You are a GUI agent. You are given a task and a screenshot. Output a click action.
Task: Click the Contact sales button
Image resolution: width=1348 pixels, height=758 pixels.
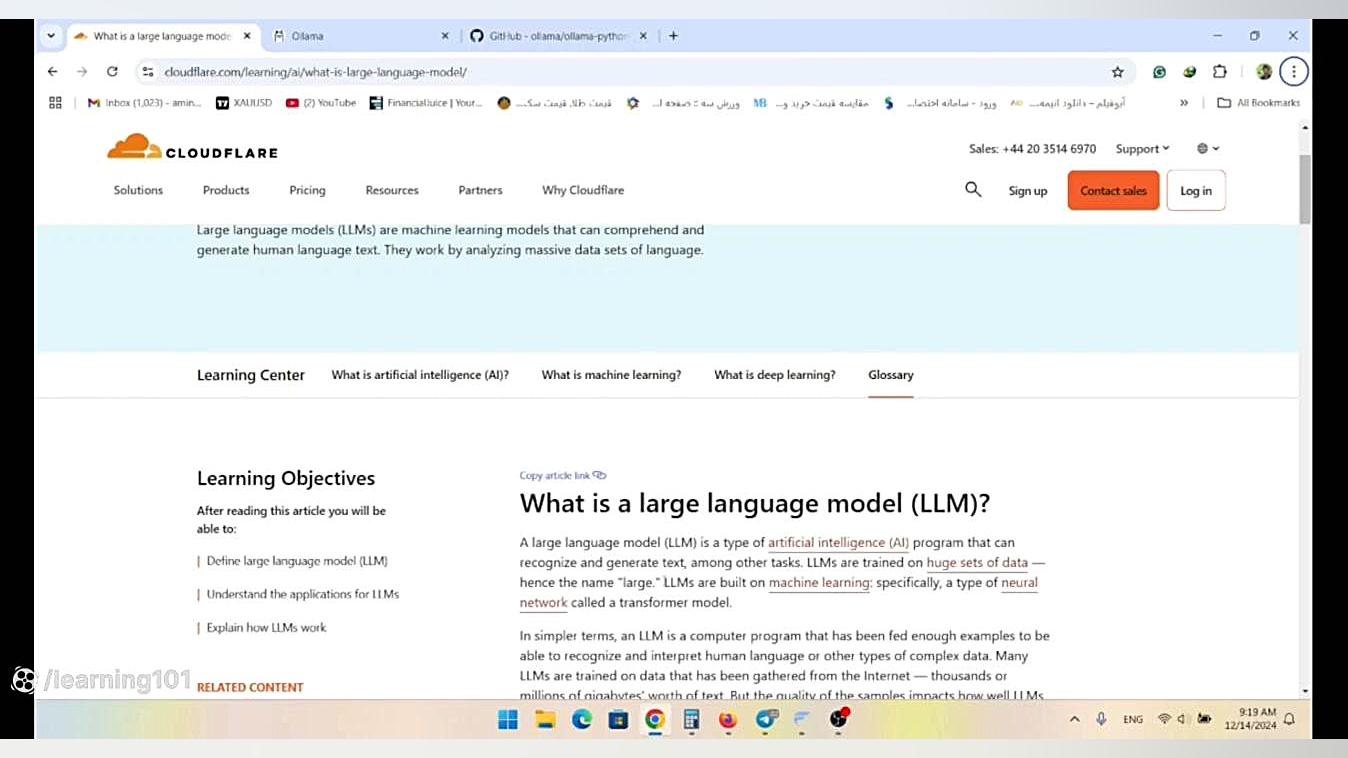point(1113,190)
